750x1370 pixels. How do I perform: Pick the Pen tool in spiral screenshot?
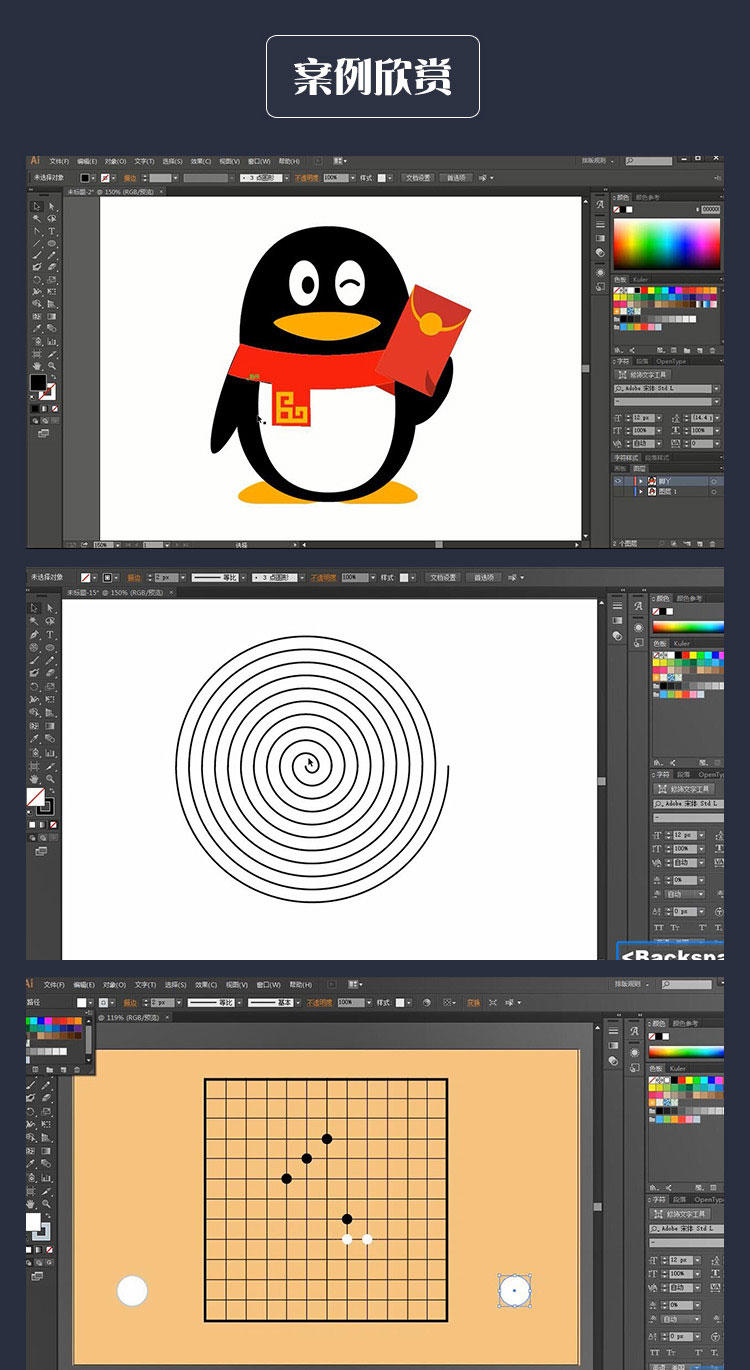(35, 635)
